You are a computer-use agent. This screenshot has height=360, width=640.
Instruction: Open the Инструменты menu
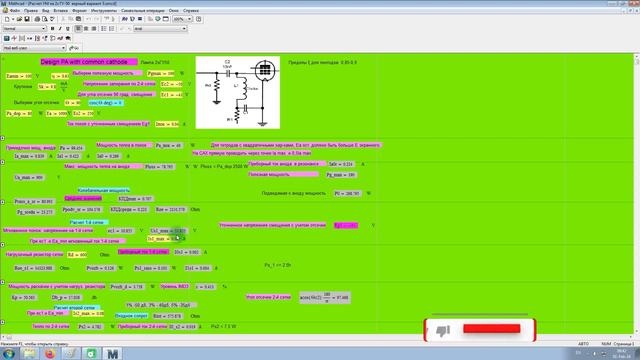pyautogui.click(x=104, y=11)
